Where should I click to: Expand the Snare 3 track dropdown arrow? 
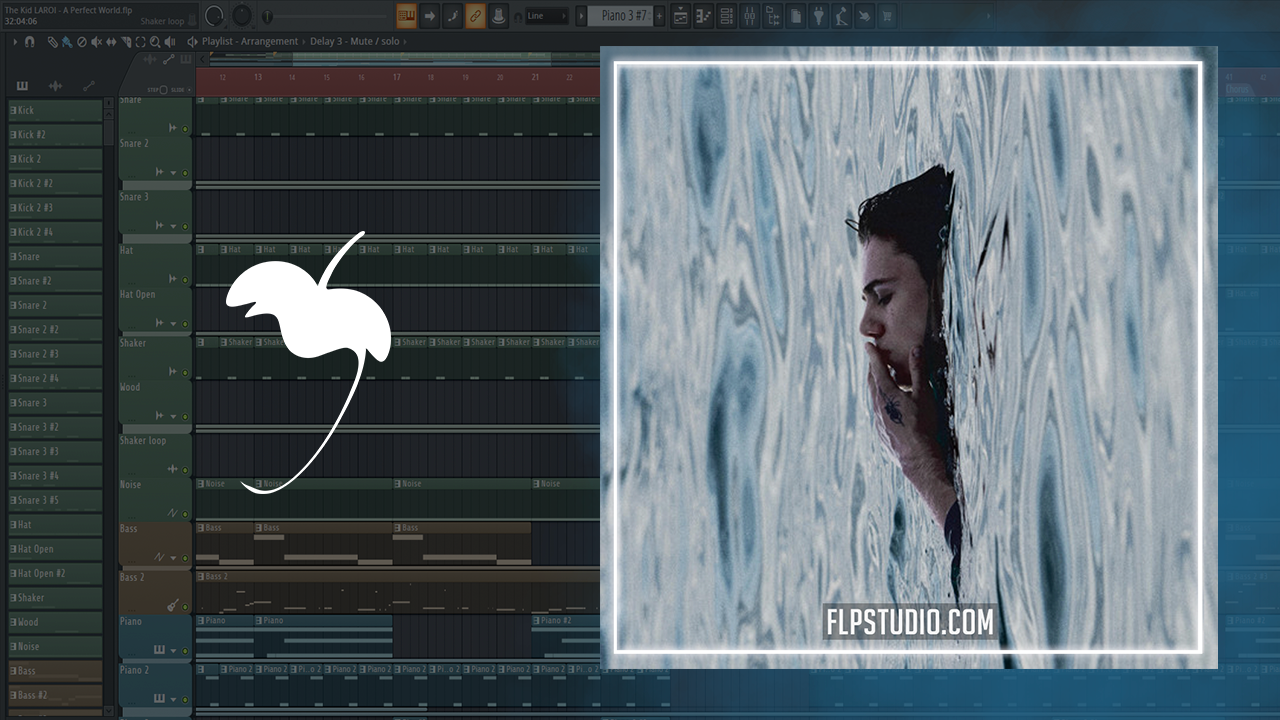tap(173, 227)
